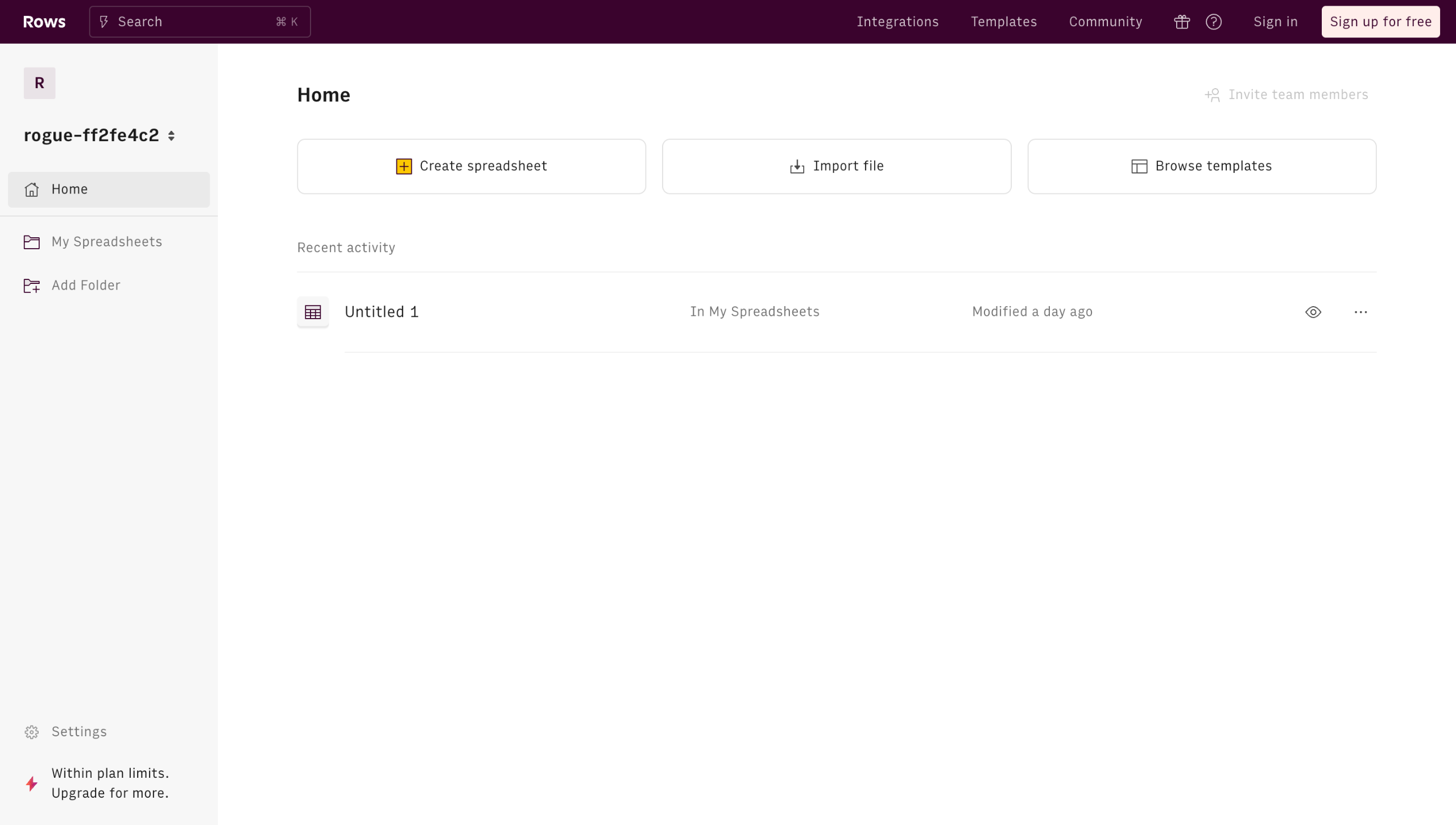Click the gift icon in header
This screenshot has height=825, width=1456.
click(x=1182, y=22)
